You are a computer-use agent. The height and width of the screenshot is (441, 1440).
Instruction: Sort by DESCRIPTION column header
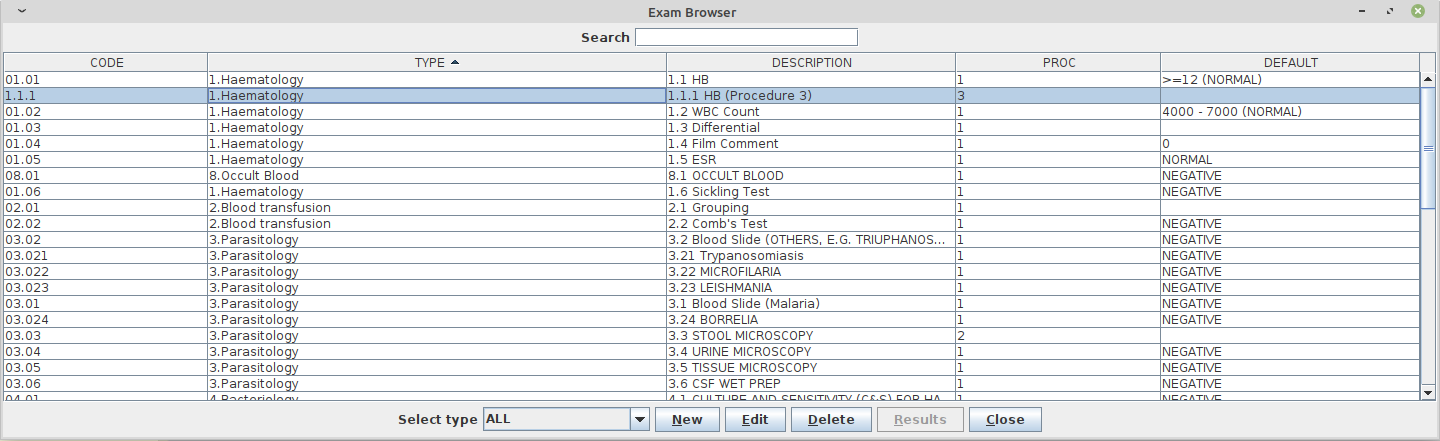tap(811, 62)
